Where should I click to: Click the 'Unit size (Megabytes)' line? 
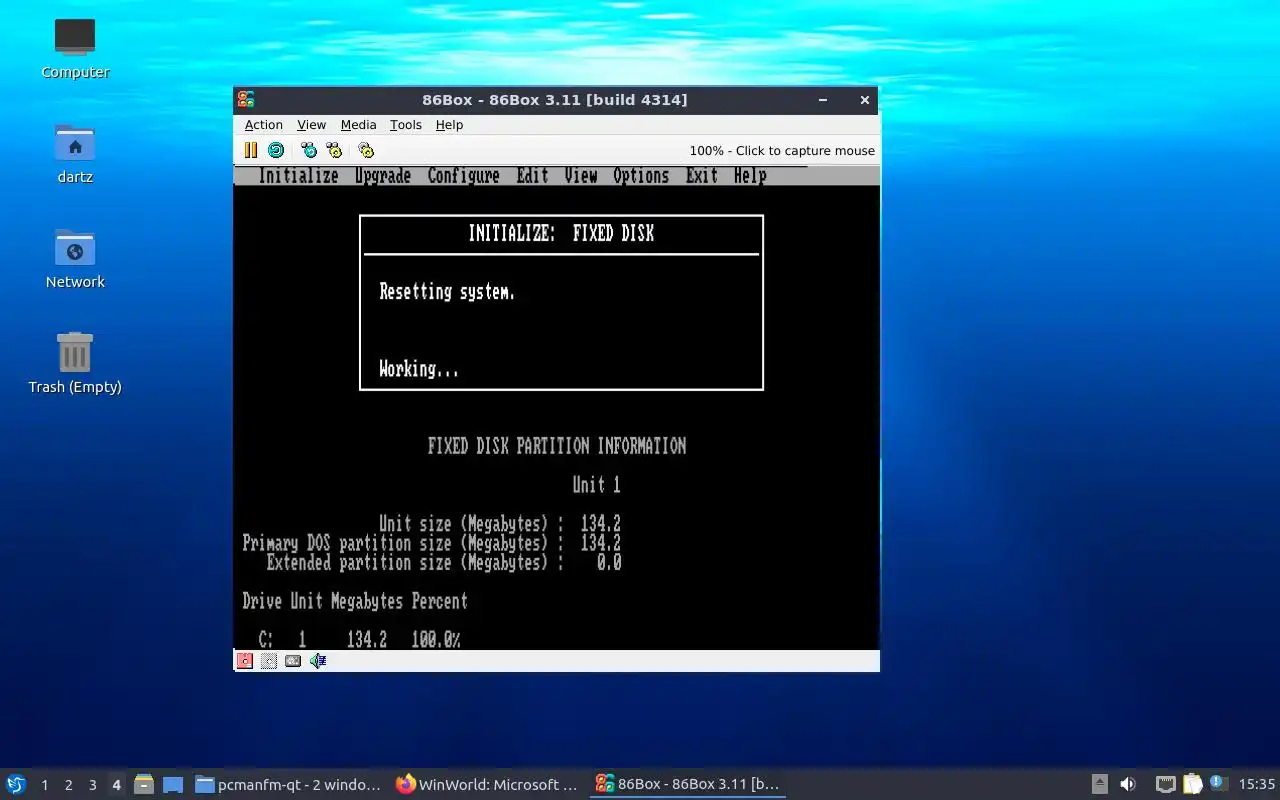[500, 524]
